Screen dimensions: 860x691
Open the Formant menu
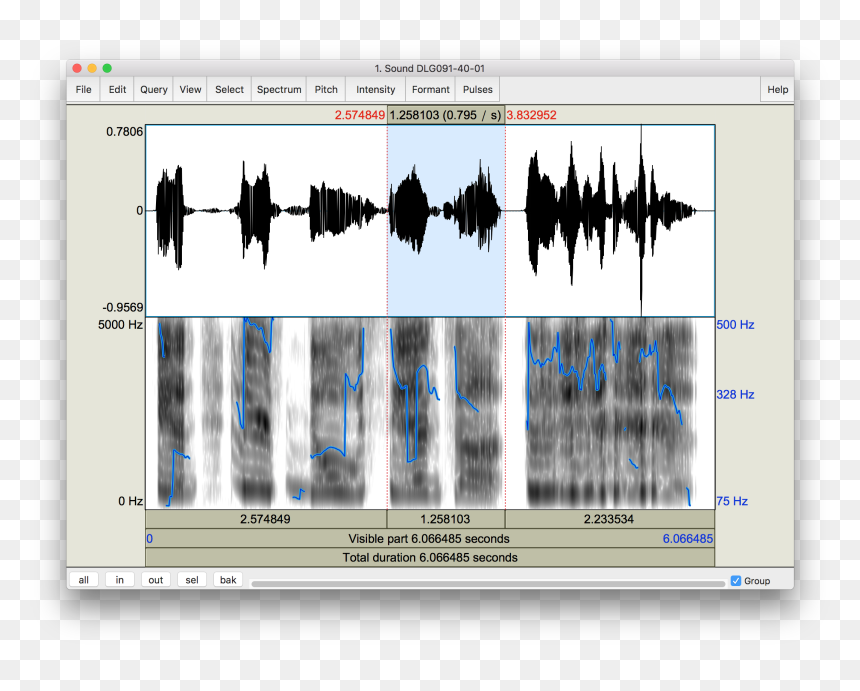[431, 89]
